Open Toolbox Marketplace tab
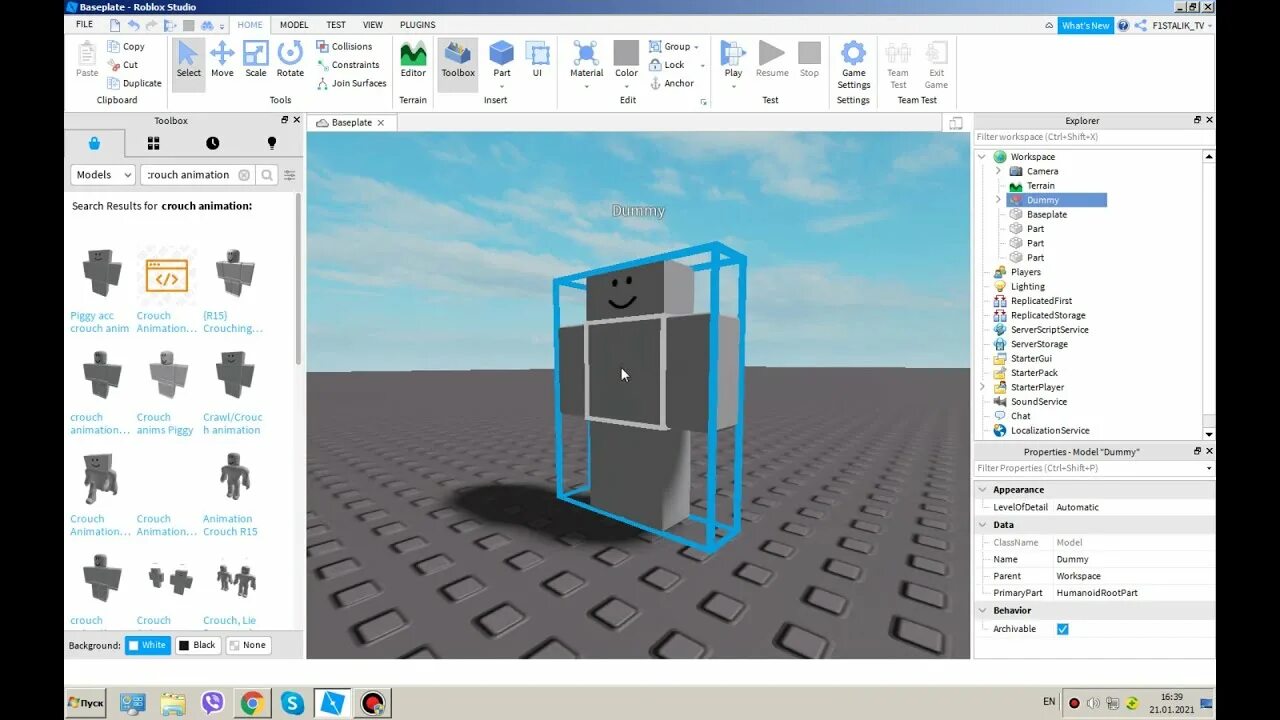The width and height of the screenshot is (1280, 720). click(94, 143)
